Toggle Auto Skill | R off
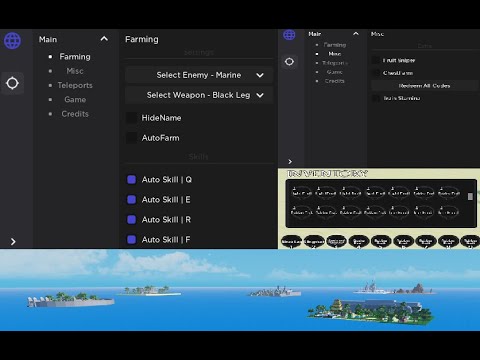 click(132, 220)
